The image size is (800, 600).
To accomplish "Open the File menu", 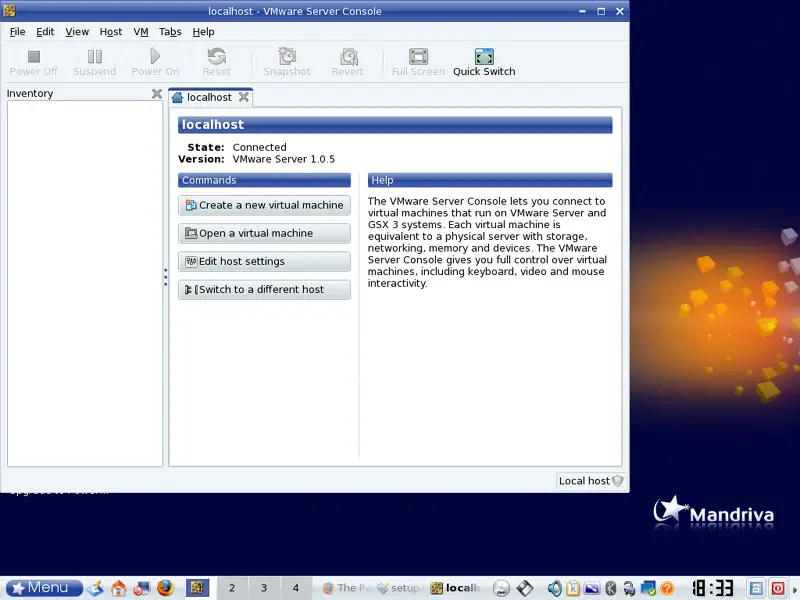I will coord(17,32).
